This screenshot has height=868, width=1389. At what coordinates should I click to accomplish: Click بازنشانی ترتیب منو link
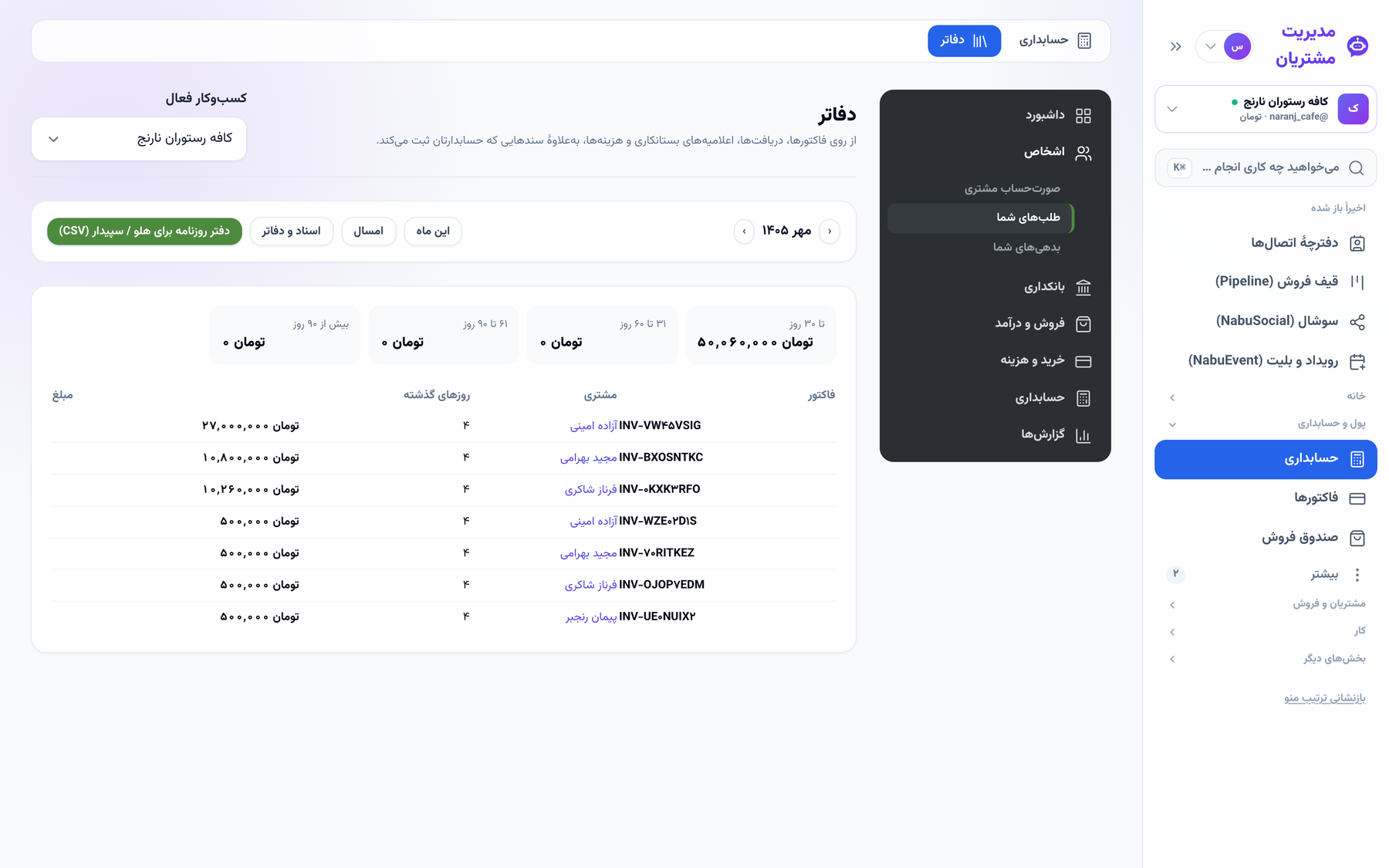click(1324, 698)
